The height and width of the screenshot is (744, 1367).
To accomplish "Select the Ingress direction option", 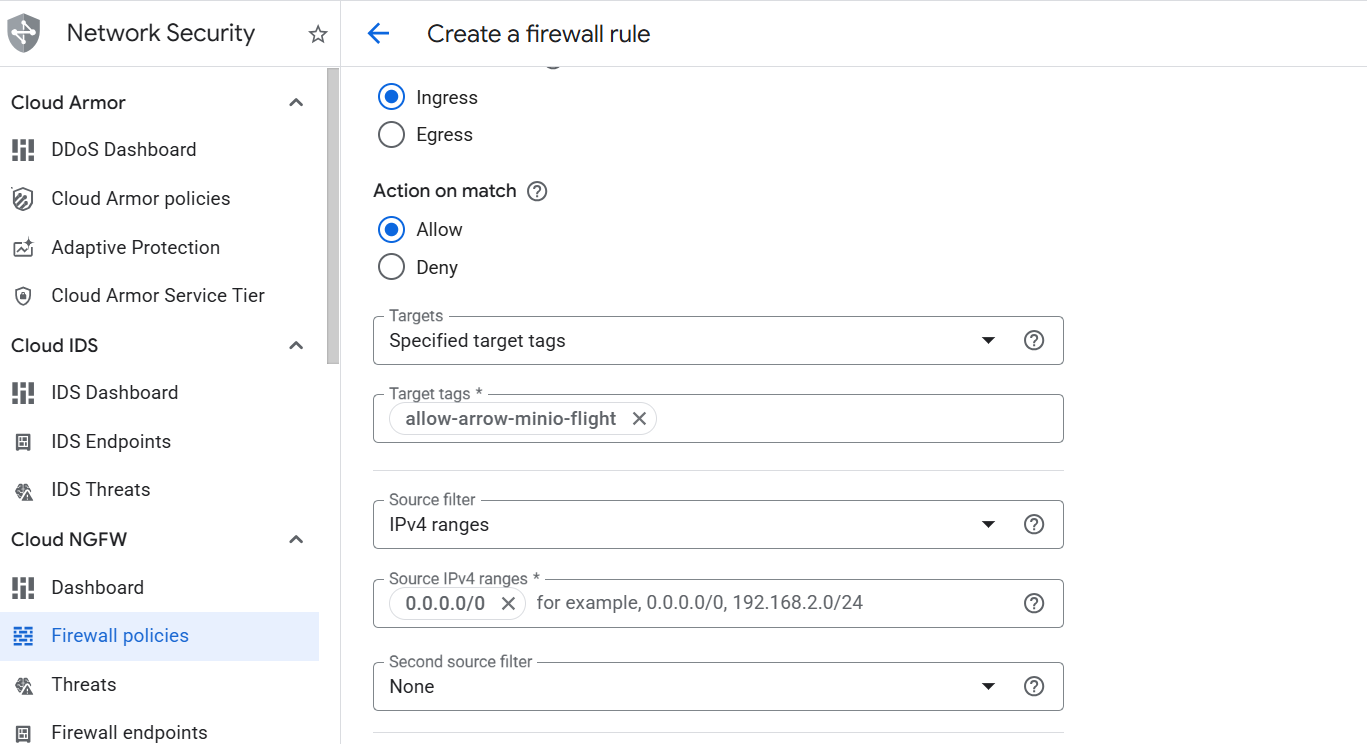I will pos(391,96).
